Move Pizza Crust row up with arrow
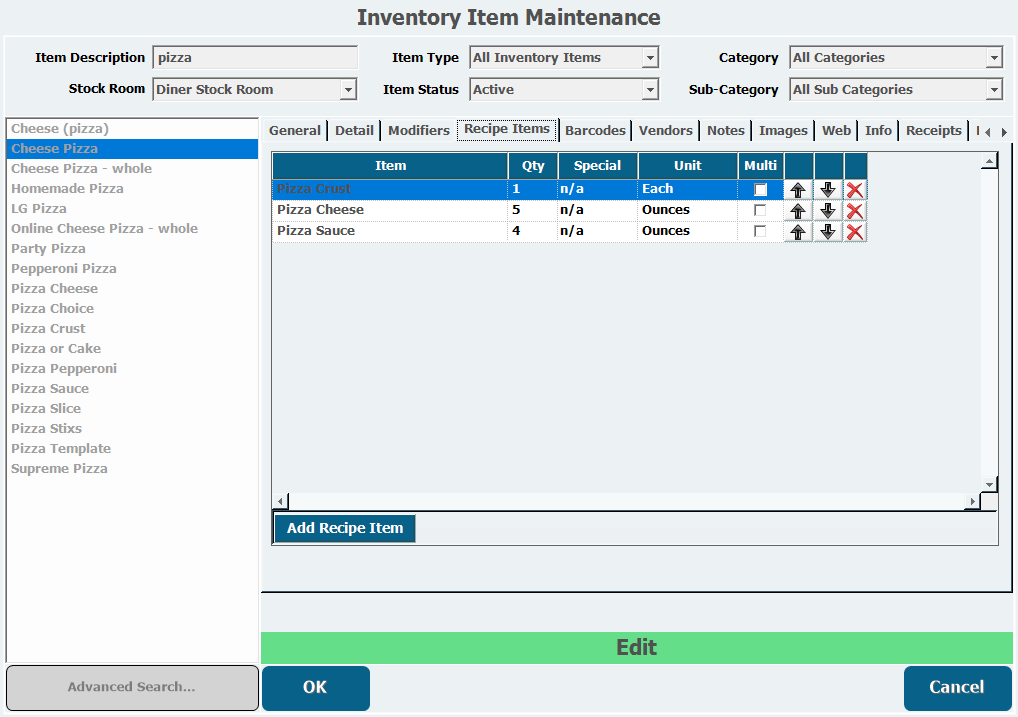Image resolution: width=1018 pixels, height=717 pixels. [798, 190]
